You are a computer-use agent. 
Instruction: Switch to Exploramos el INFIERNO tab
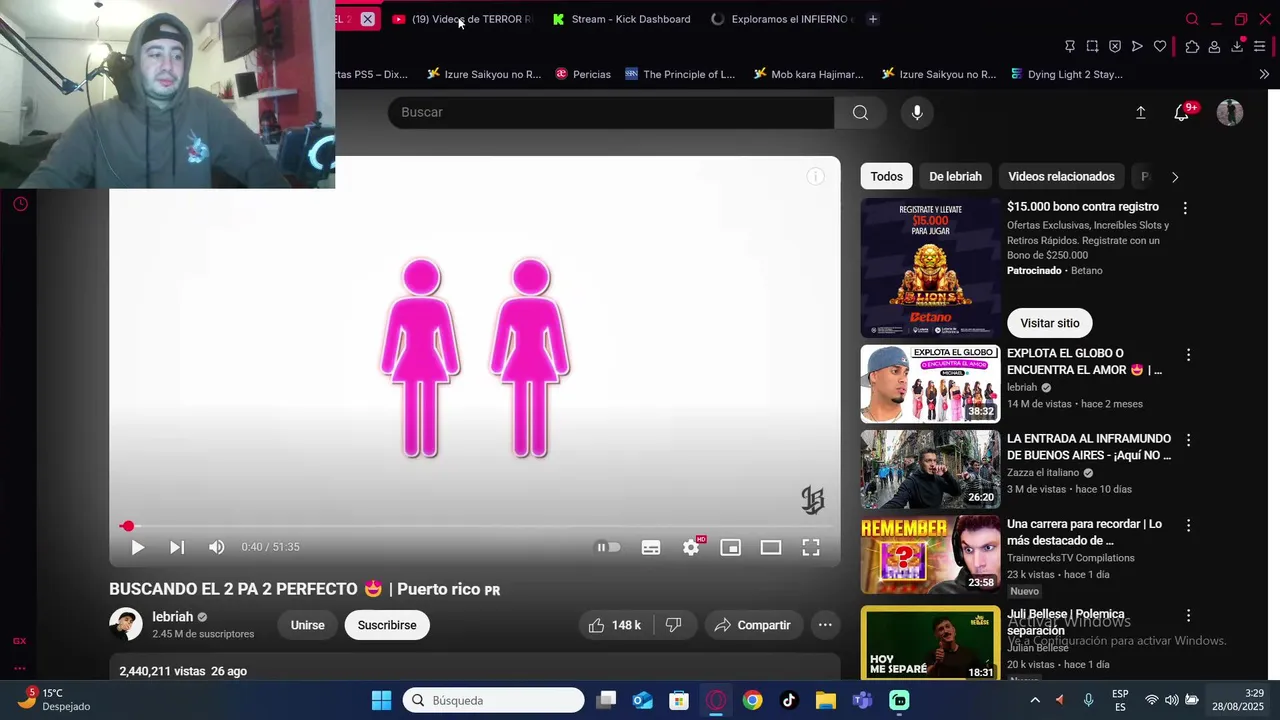[x=781, y=19]
